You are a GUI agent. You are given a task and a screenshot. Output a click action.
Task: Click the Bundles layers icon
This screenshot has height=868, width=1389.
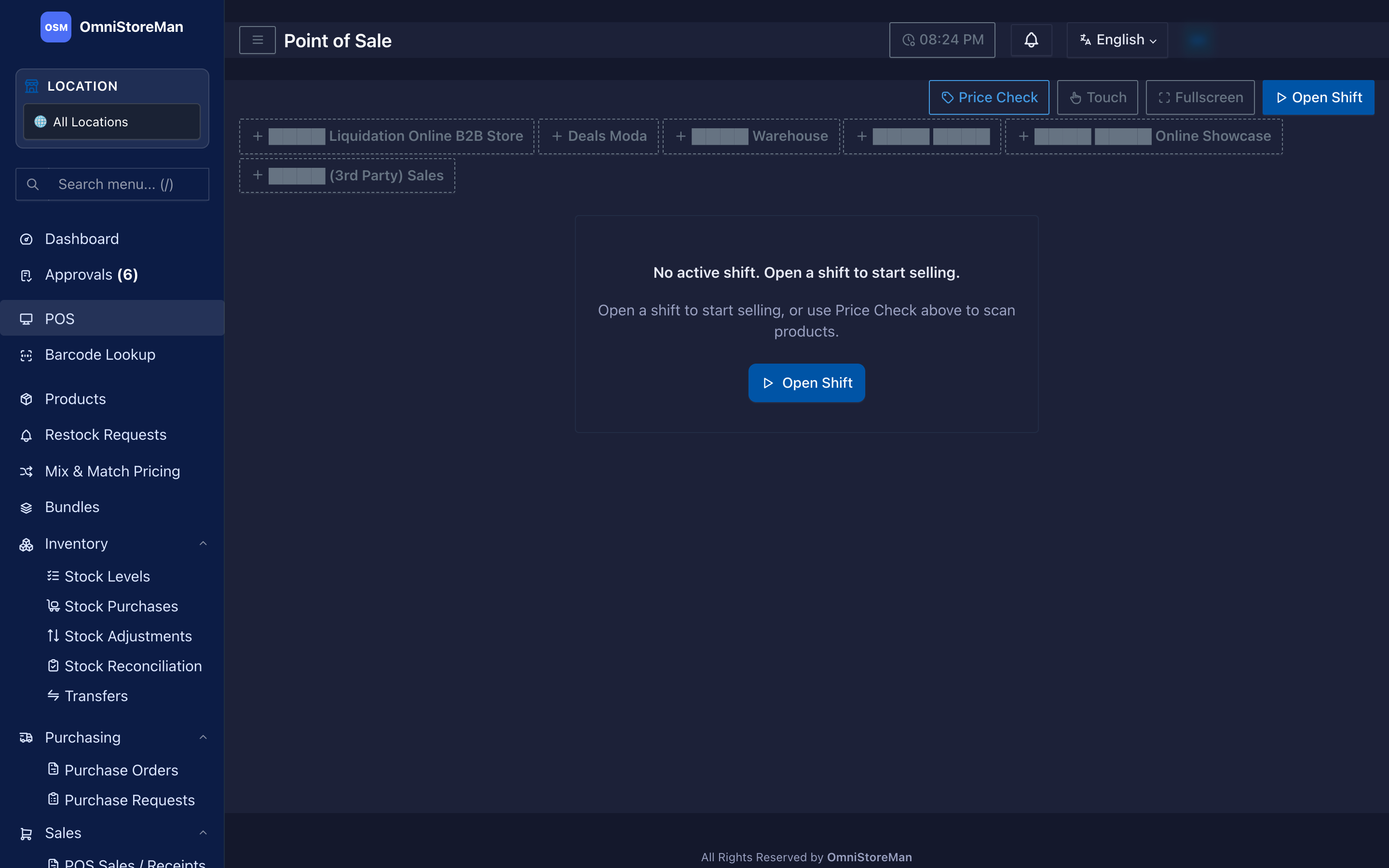[x=27, y=507]
